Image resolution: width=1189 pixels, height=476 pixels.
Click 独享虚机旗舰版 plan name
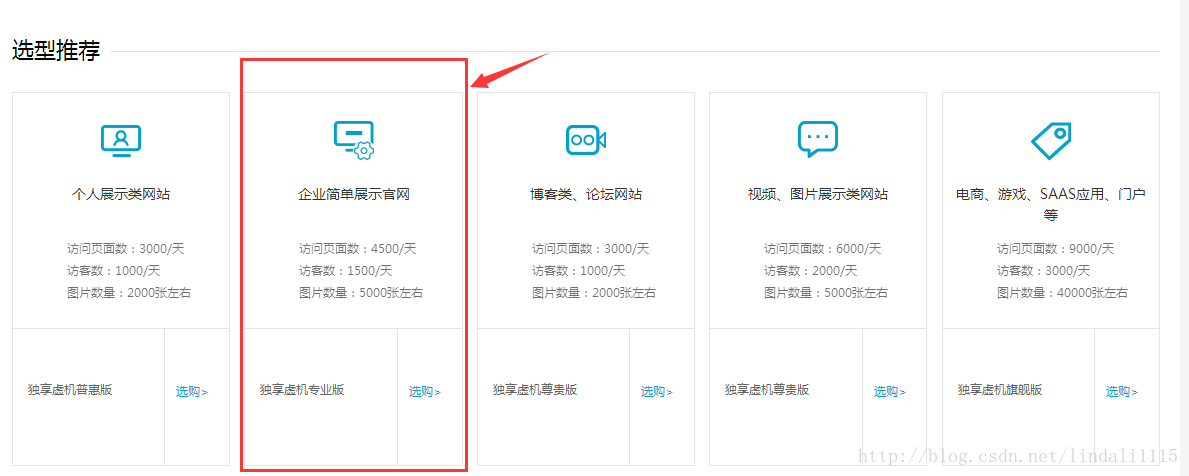(999, 390)
